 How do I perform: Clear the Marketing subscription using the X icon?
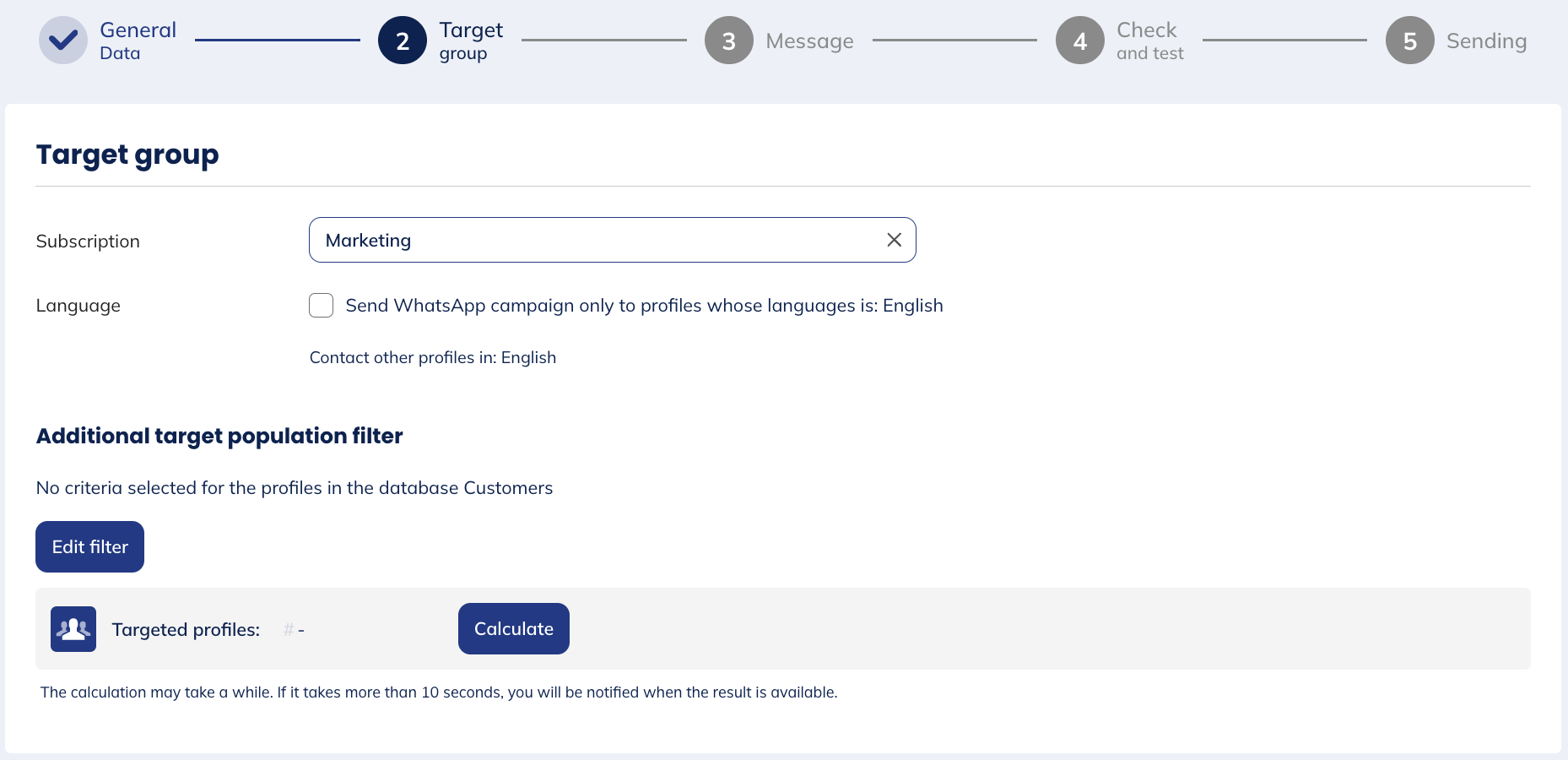[893, 240]
